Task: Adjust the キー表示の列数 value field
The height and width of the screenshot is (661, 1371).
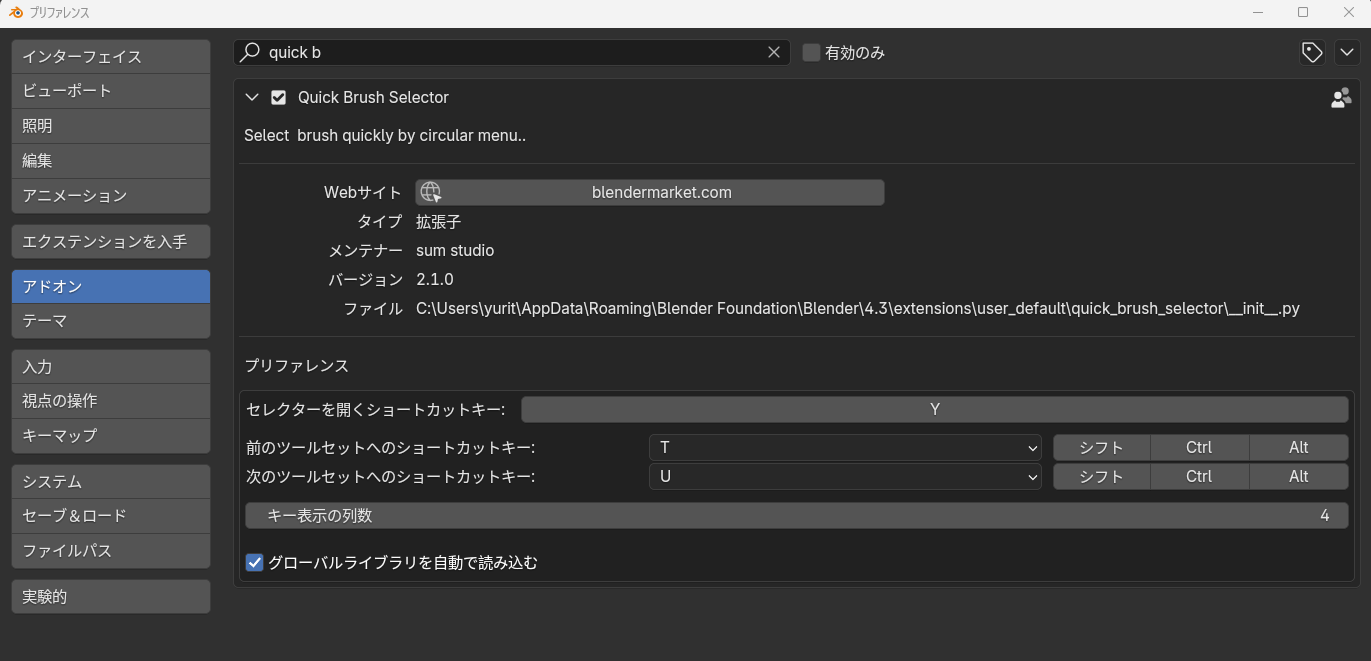Action: (797, 515)
